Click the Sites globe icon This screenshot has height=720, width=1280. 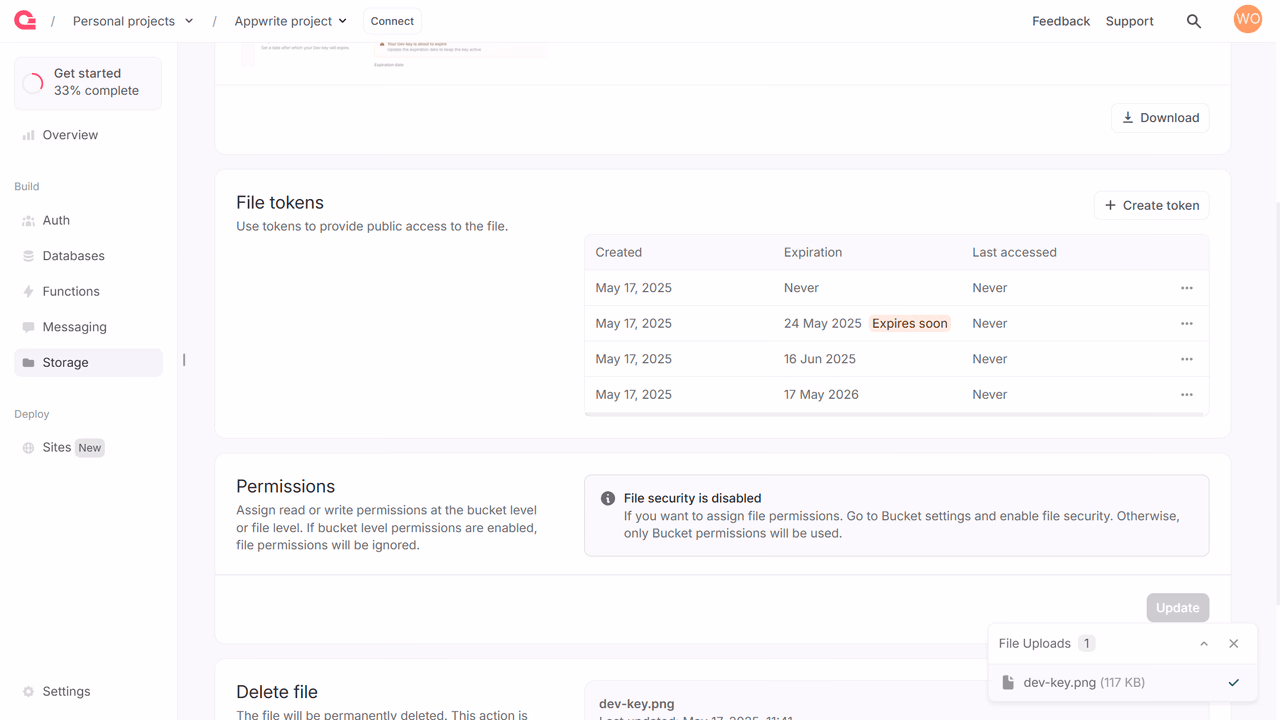pyautogui.click(x=28, y=448)
